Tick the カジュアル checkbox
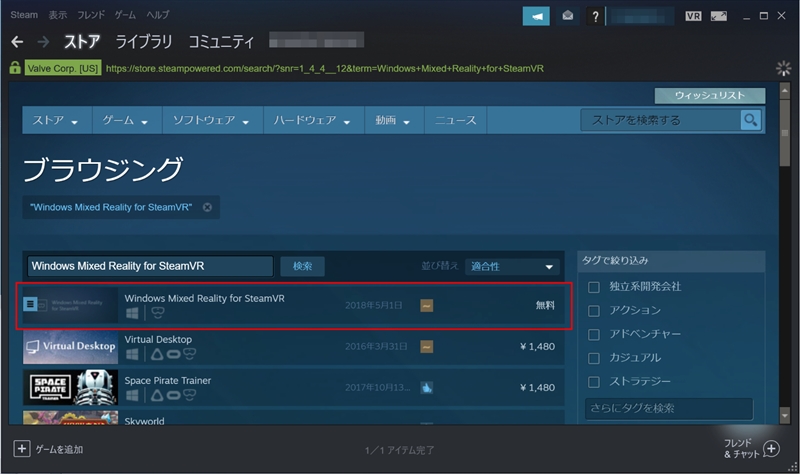800x474 pixels. (x=594, y=357)
